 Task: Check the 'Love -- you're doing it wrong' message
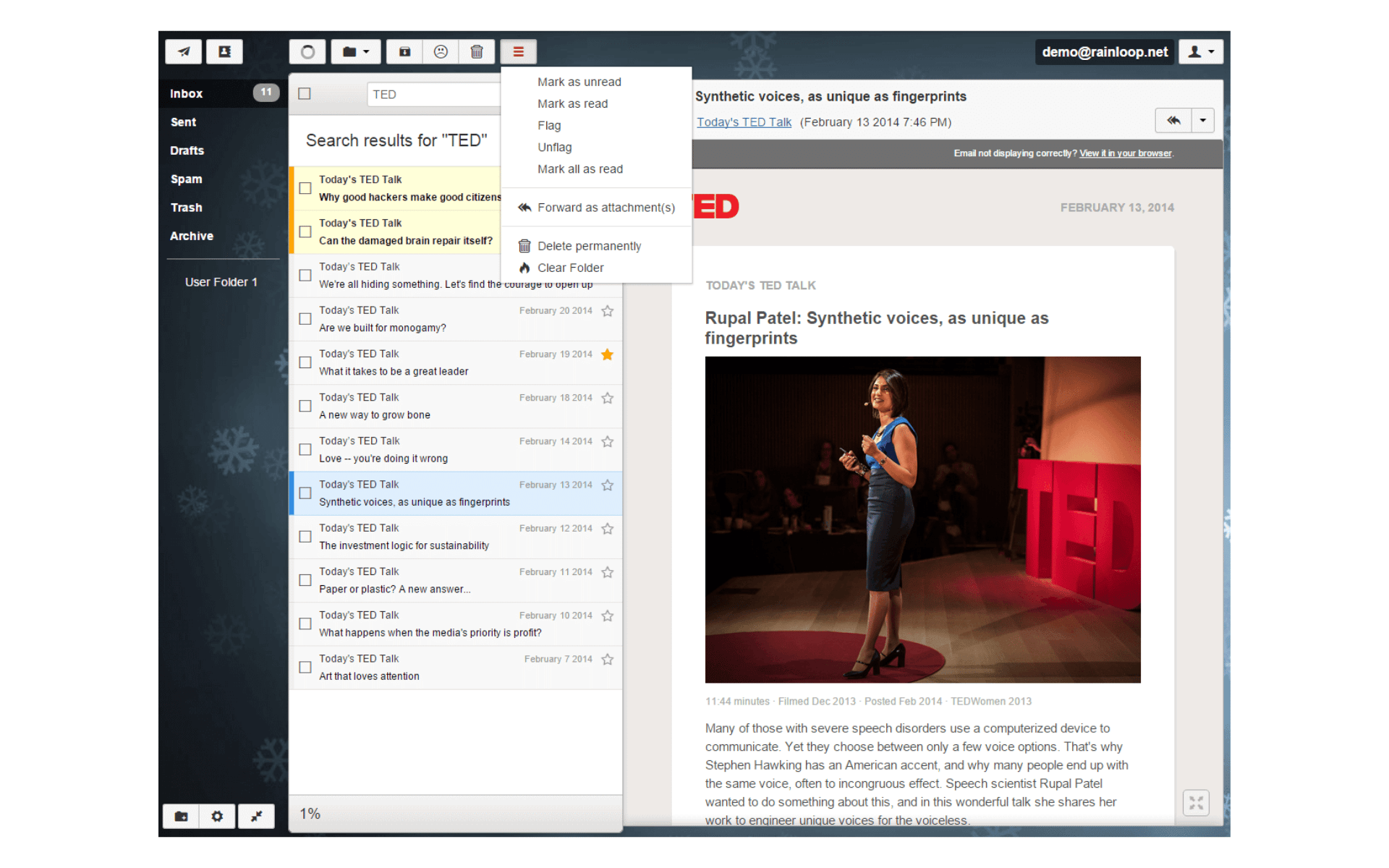click(305, 449)
